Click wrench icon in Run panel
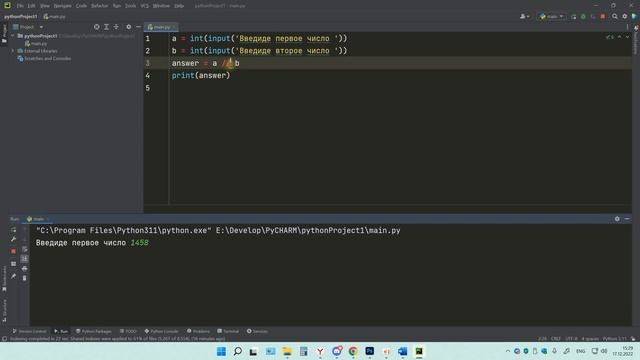Image resolution: width=640 pixels, height=360 pixels. 13,240
